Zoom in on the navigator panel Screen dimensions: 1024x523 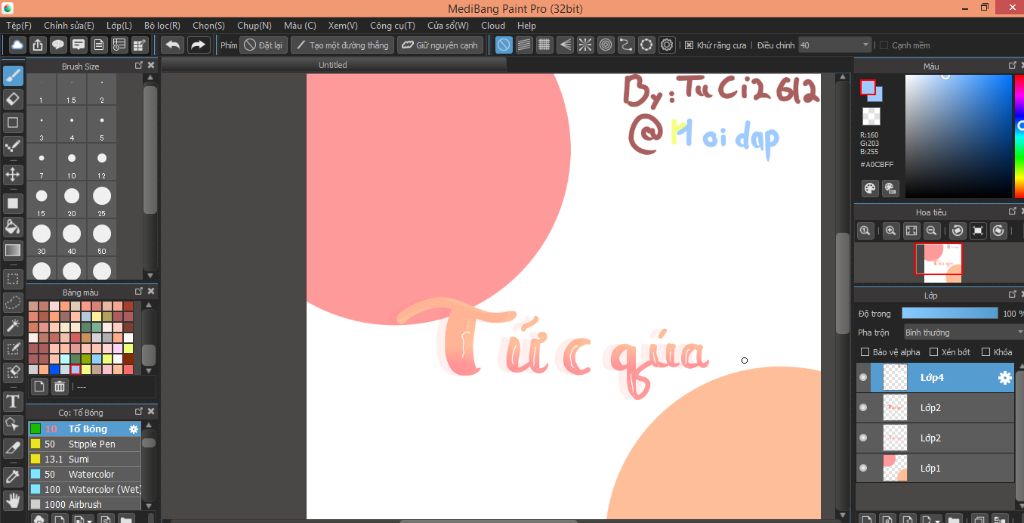(x=890, y=230)
